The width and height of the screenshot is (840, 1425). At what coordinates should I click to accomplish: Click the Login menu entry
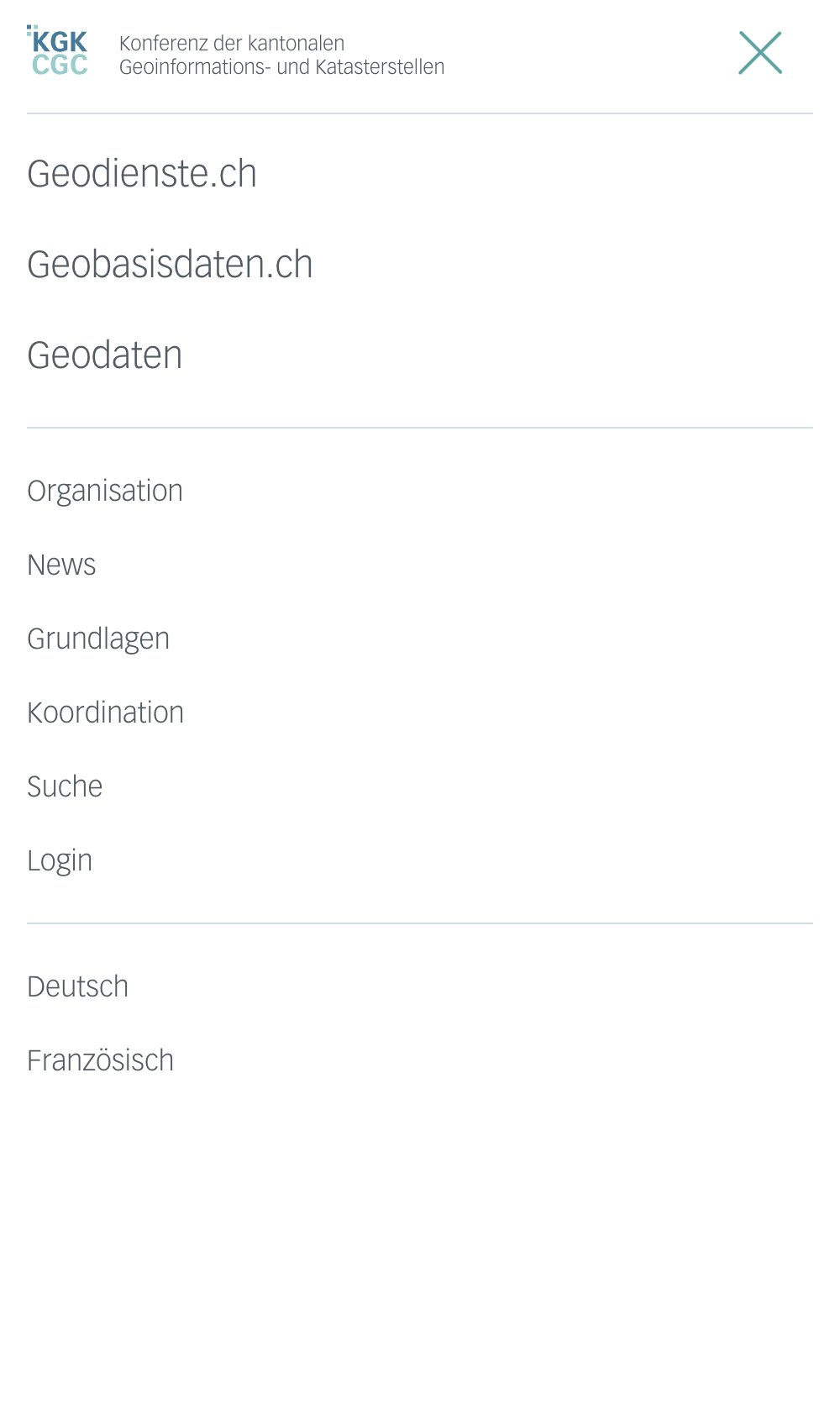pos(60,860)
